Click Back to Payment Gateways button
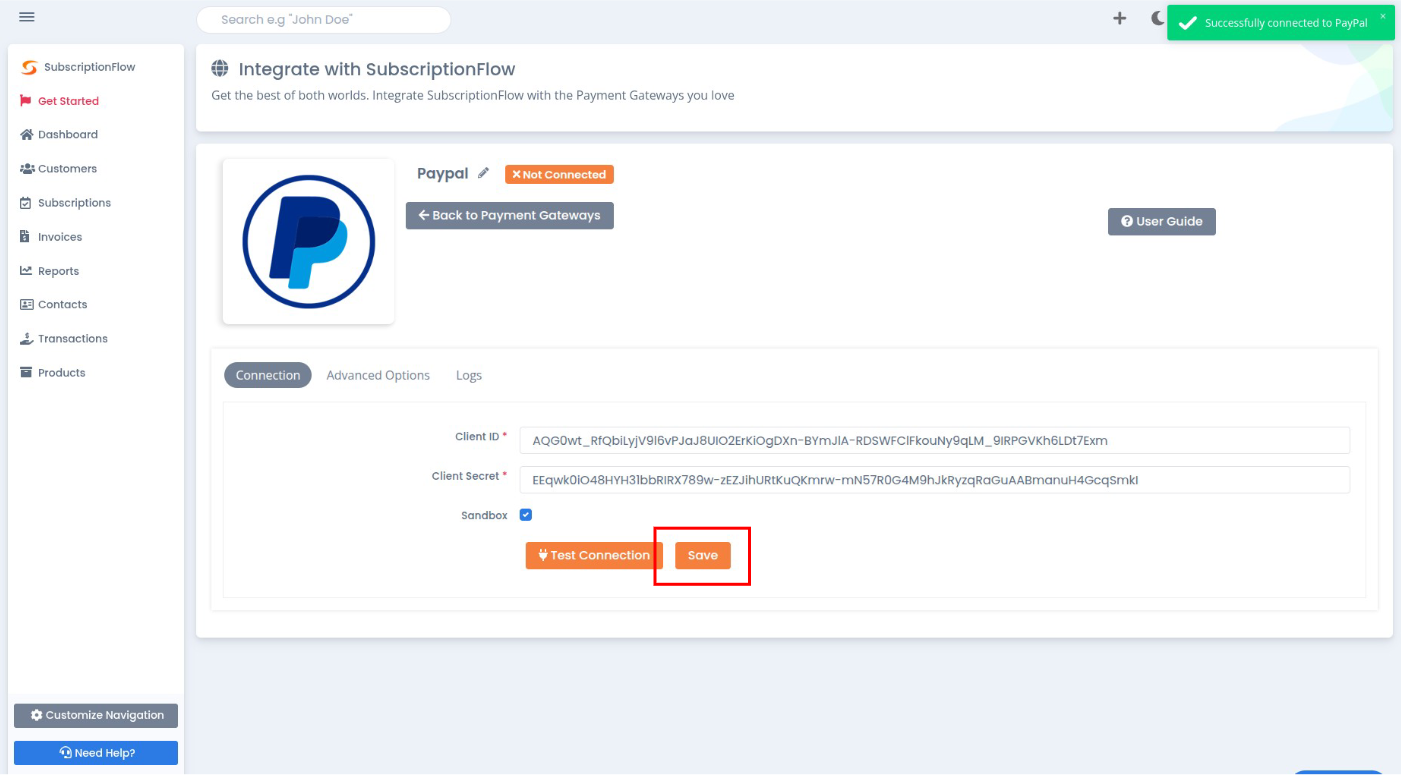This screenshot has width=1401, height=776. [x=509, y=215]
